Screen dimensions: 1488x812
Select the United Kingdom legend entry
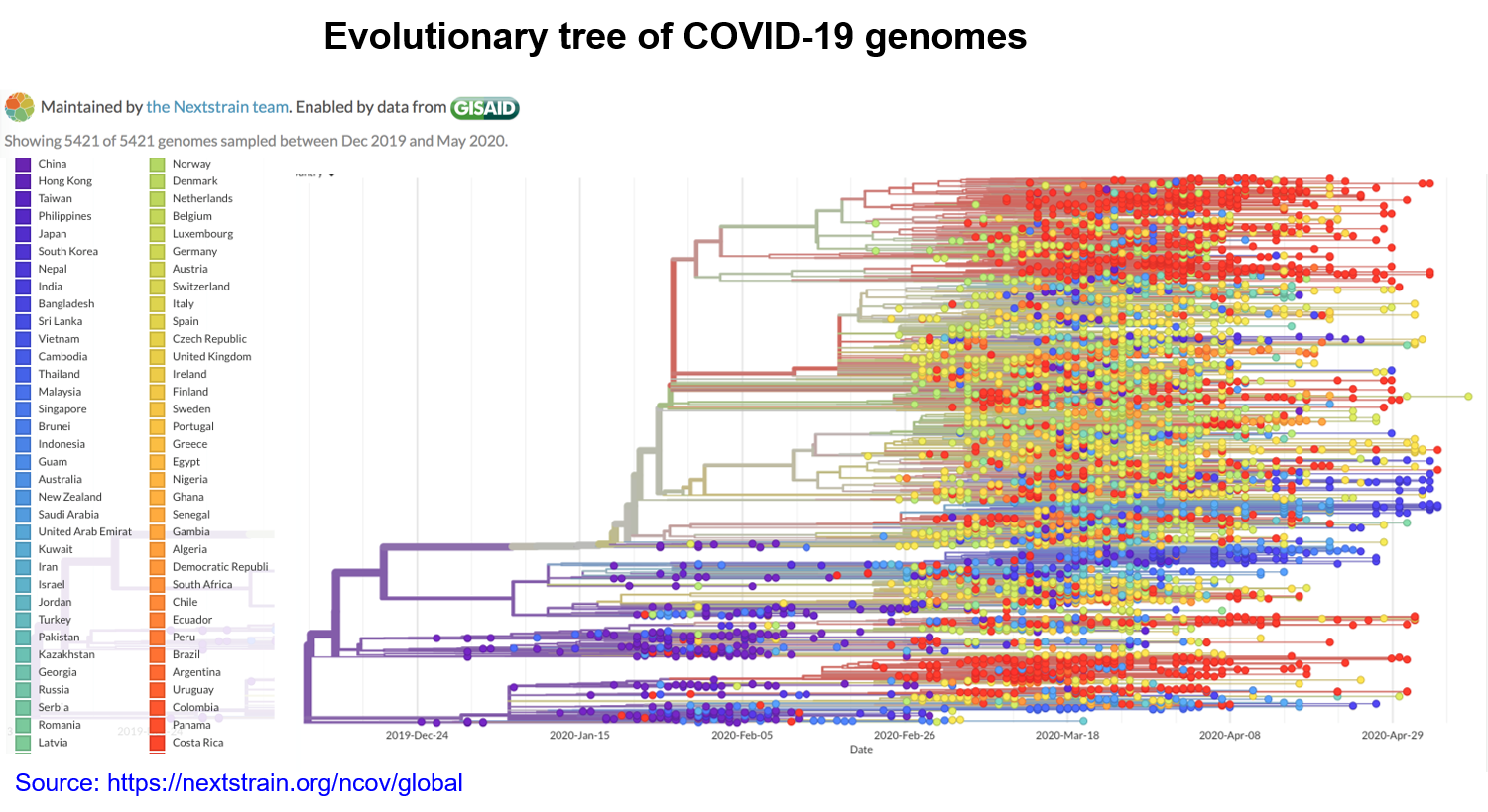pos(211,357)
